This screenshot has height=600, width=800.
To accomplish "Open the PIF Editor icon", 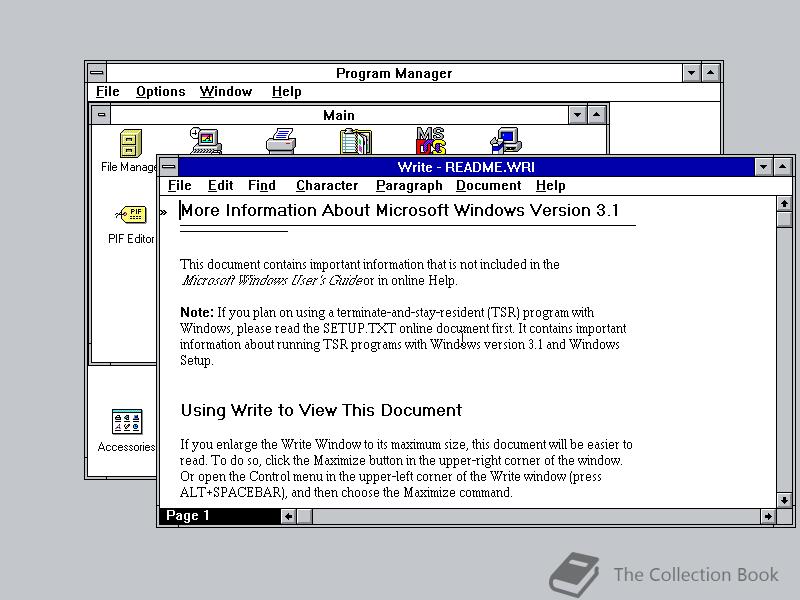I will [131, 215].
